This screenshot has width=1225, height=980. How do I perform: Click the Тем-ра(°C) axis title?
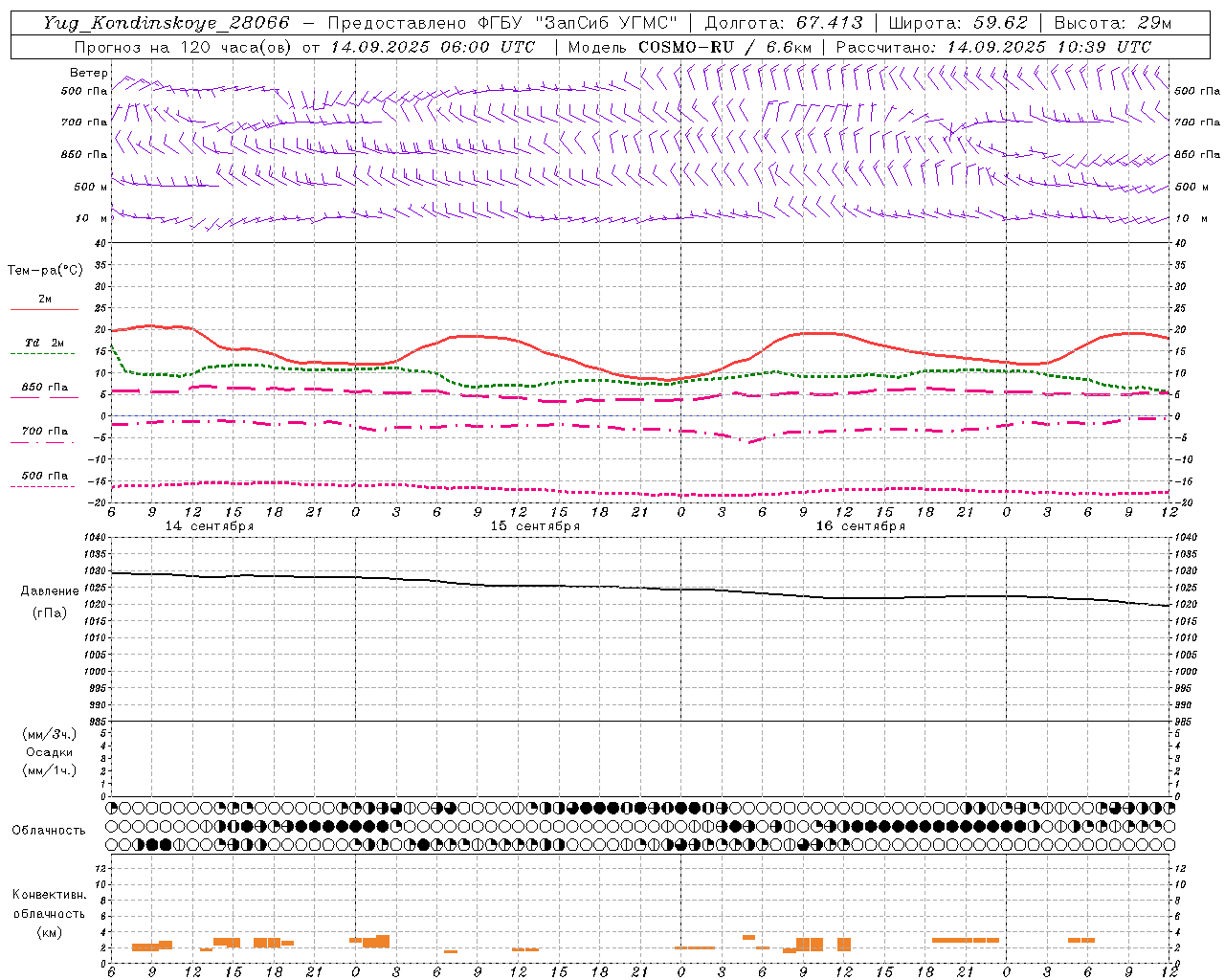45,271
